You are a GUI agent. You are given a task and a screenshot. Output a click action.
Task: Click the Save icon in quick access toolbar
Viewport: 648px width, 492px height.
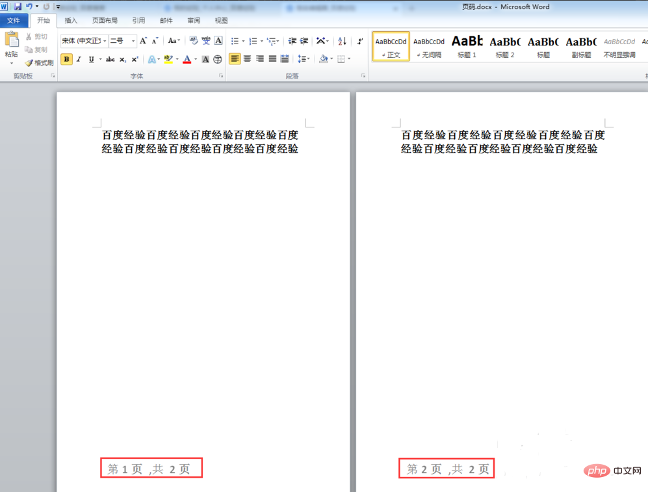pyautogui.click(x=17, y=6)
